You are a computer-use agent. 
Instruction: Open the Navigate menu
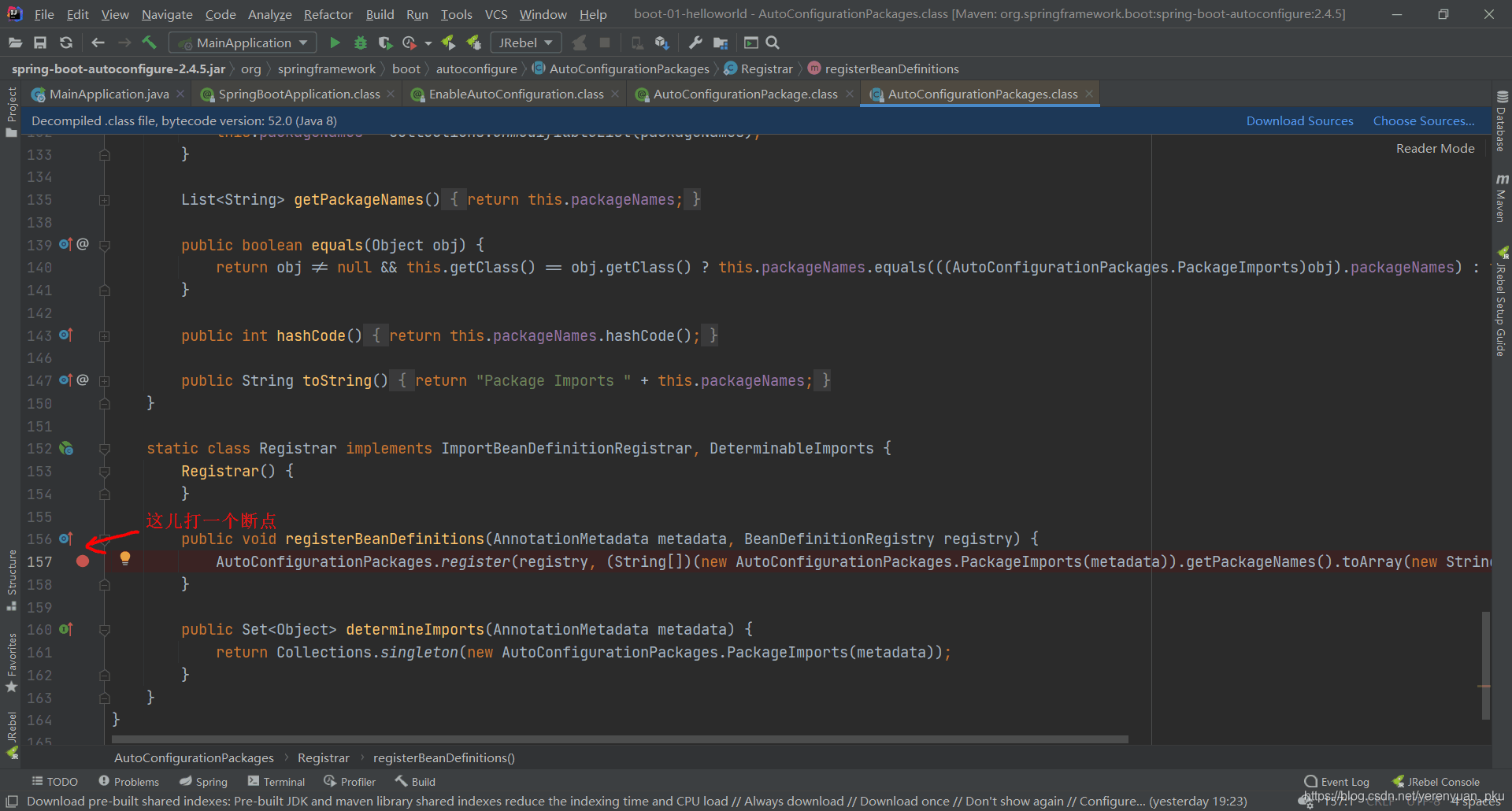(x=167, y=14)
